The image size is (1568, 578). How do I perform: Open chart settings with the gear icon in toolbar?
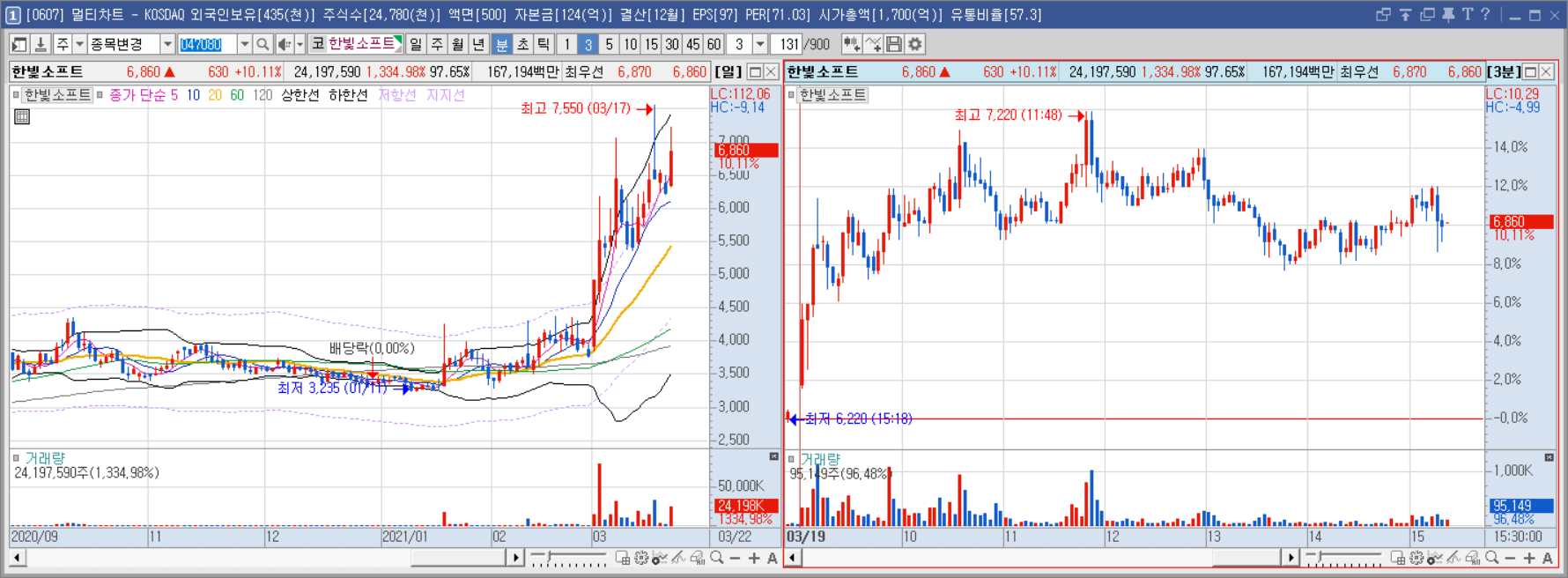click(916, 44)
